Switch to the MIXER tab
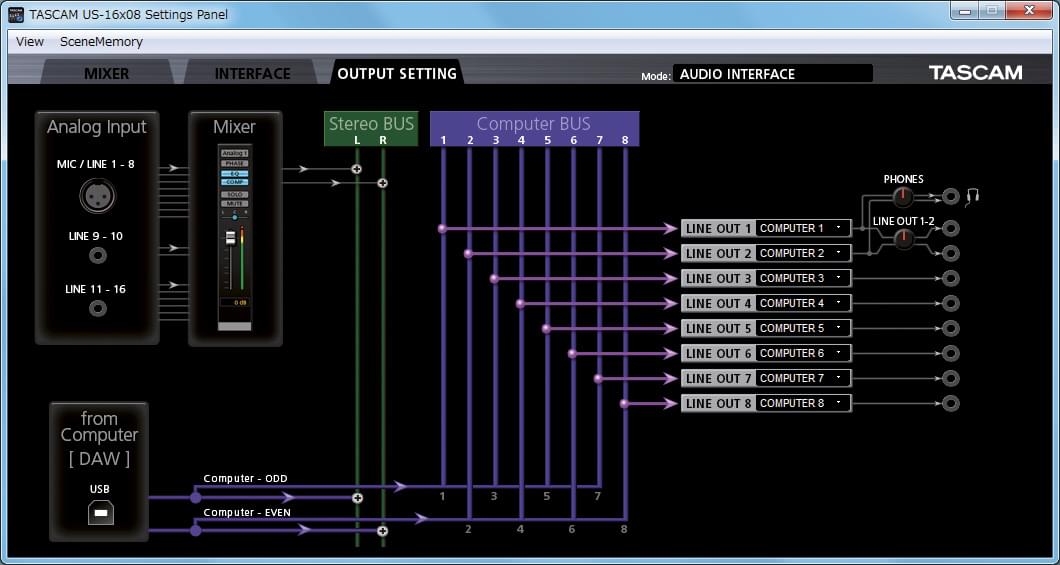Screen dimensions: 1060x565 click(x=106, y=74)
